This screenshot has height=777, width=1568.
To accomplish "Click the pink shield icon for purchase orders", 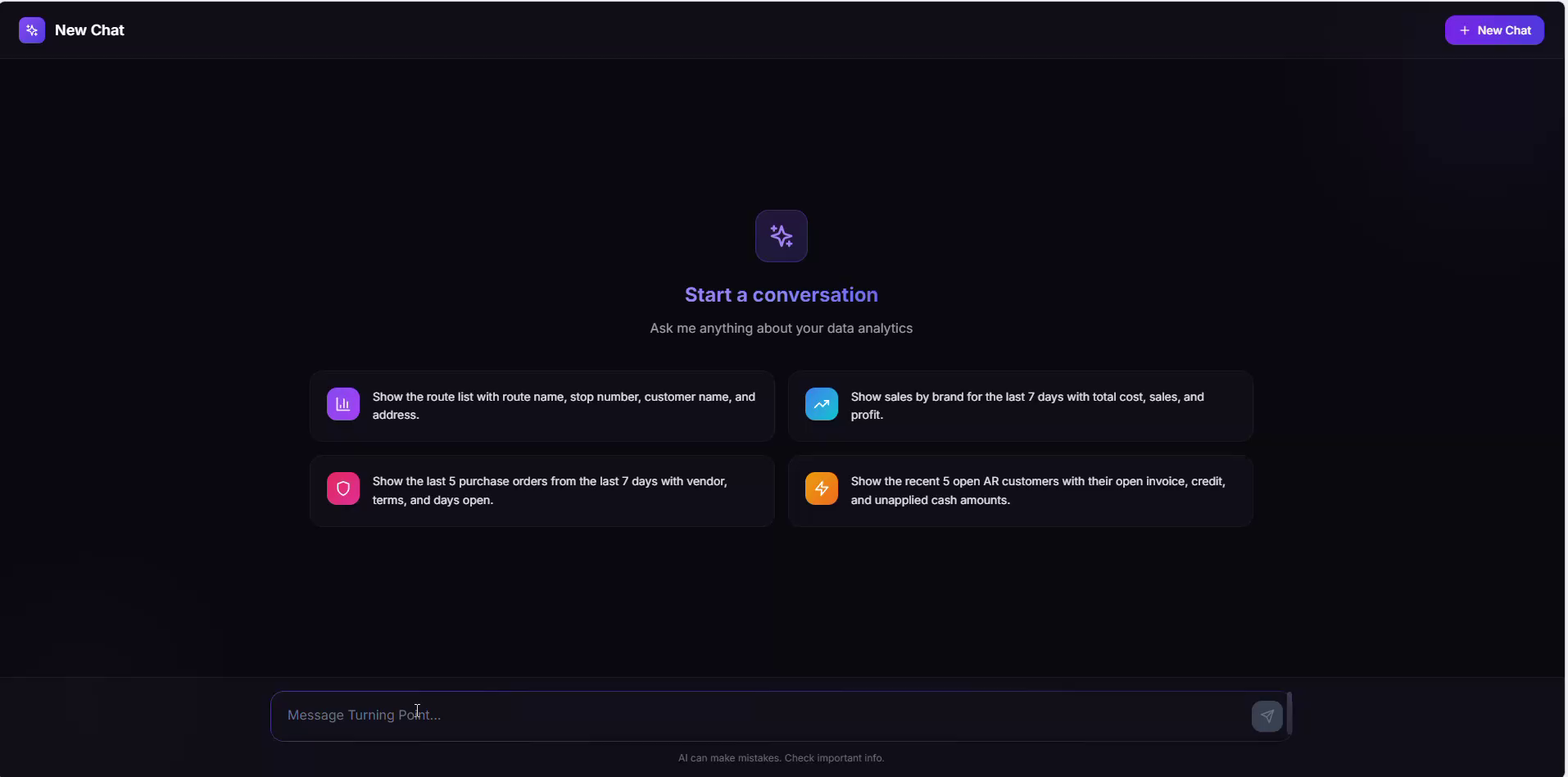I will point(343,488).
